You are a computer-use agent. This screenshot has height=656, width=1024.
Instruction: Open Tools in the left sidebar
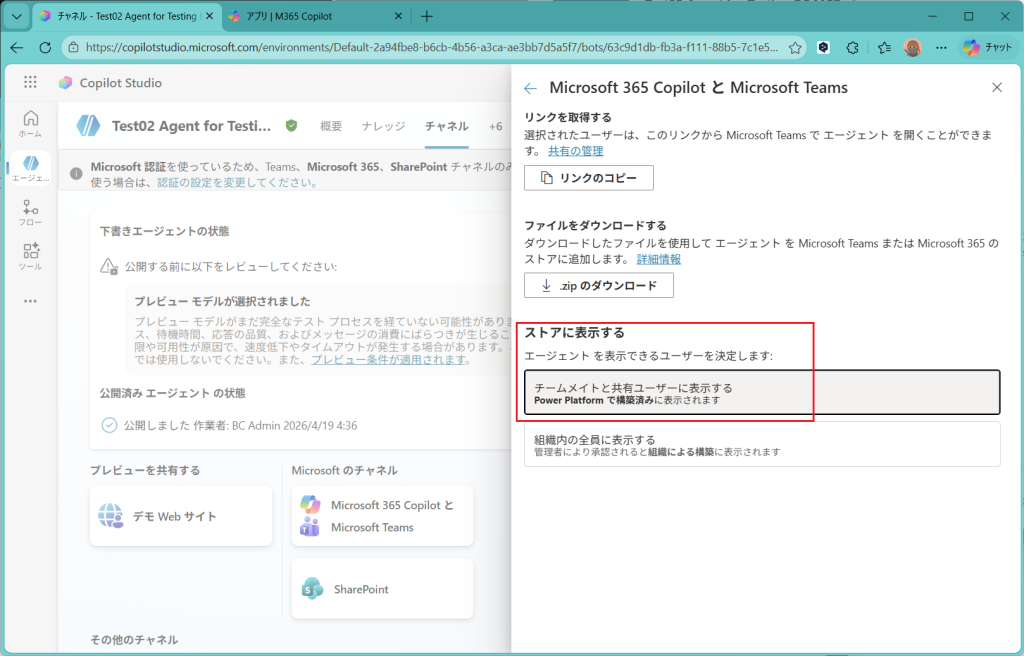coord(30,257)
